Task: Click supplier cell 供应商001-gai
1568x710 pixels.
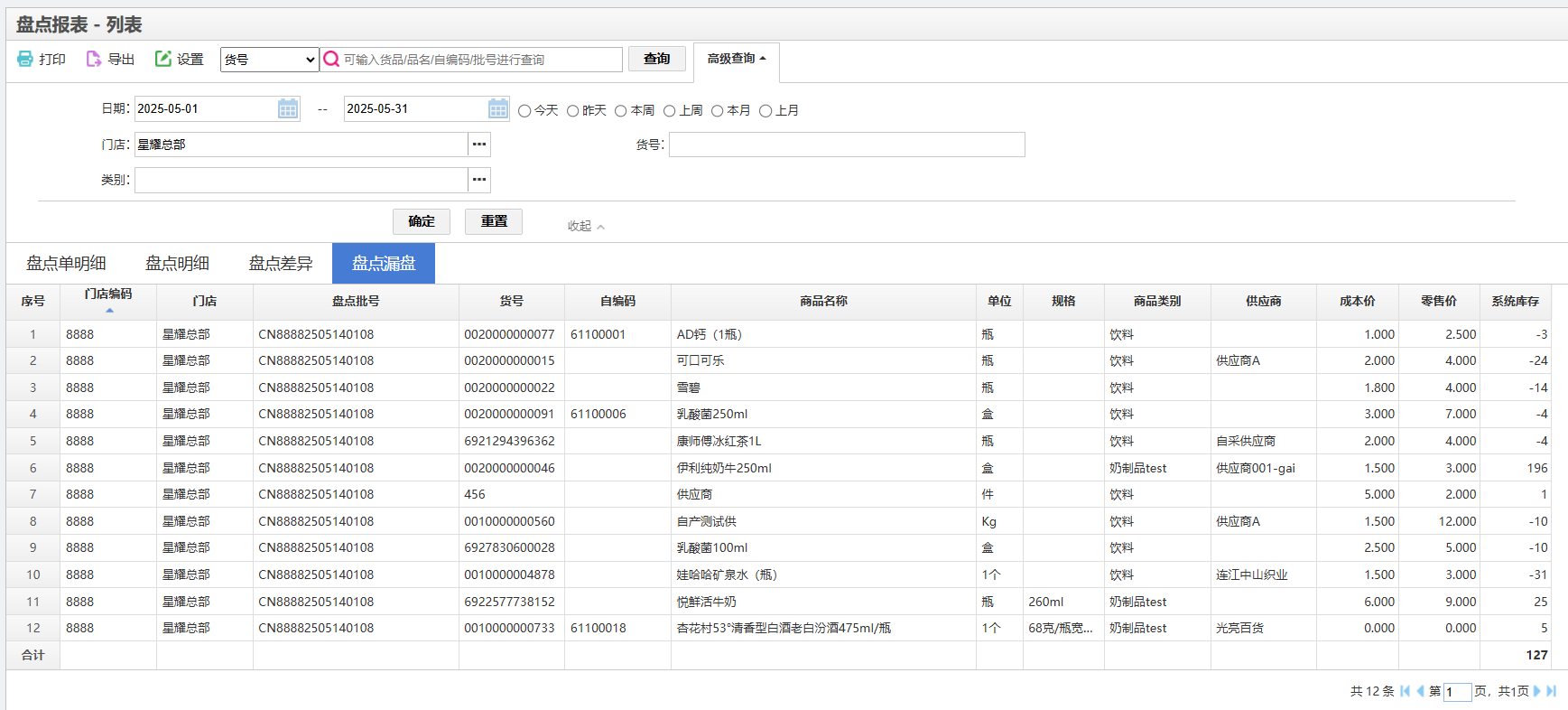Action: point(1263,468)
